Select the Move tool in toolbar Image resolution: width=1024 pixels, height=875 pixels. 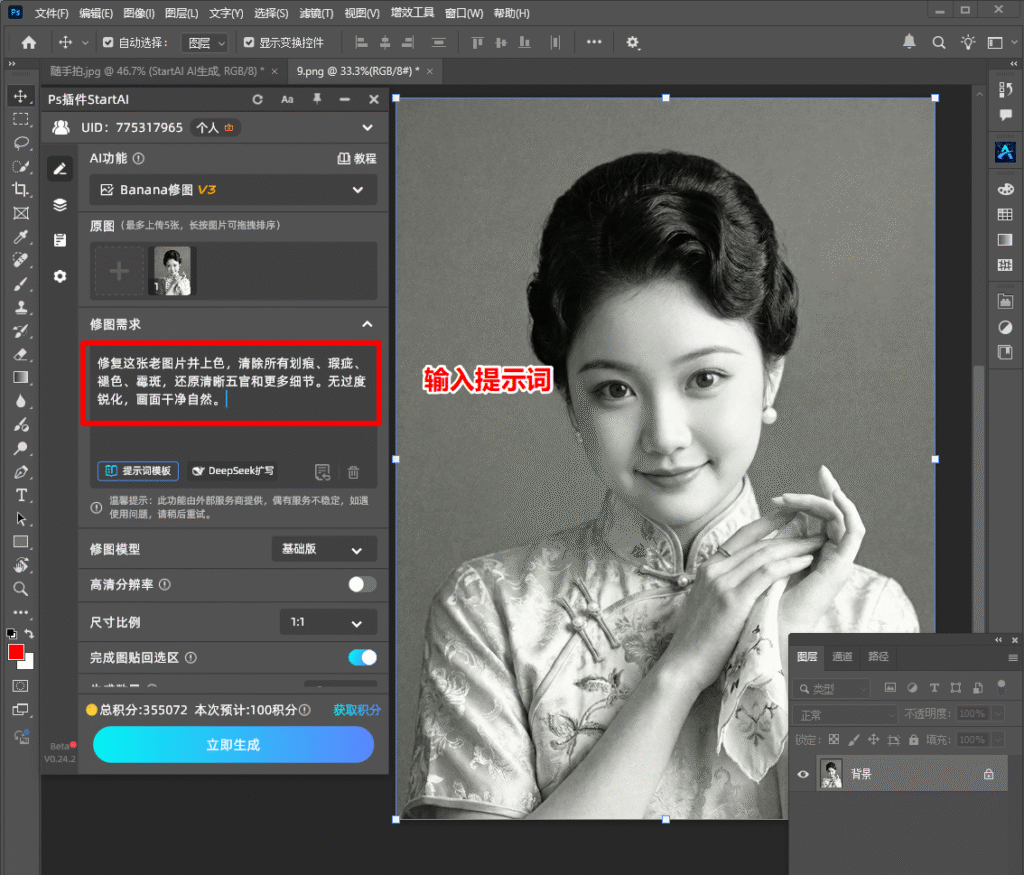click(20, 96)
